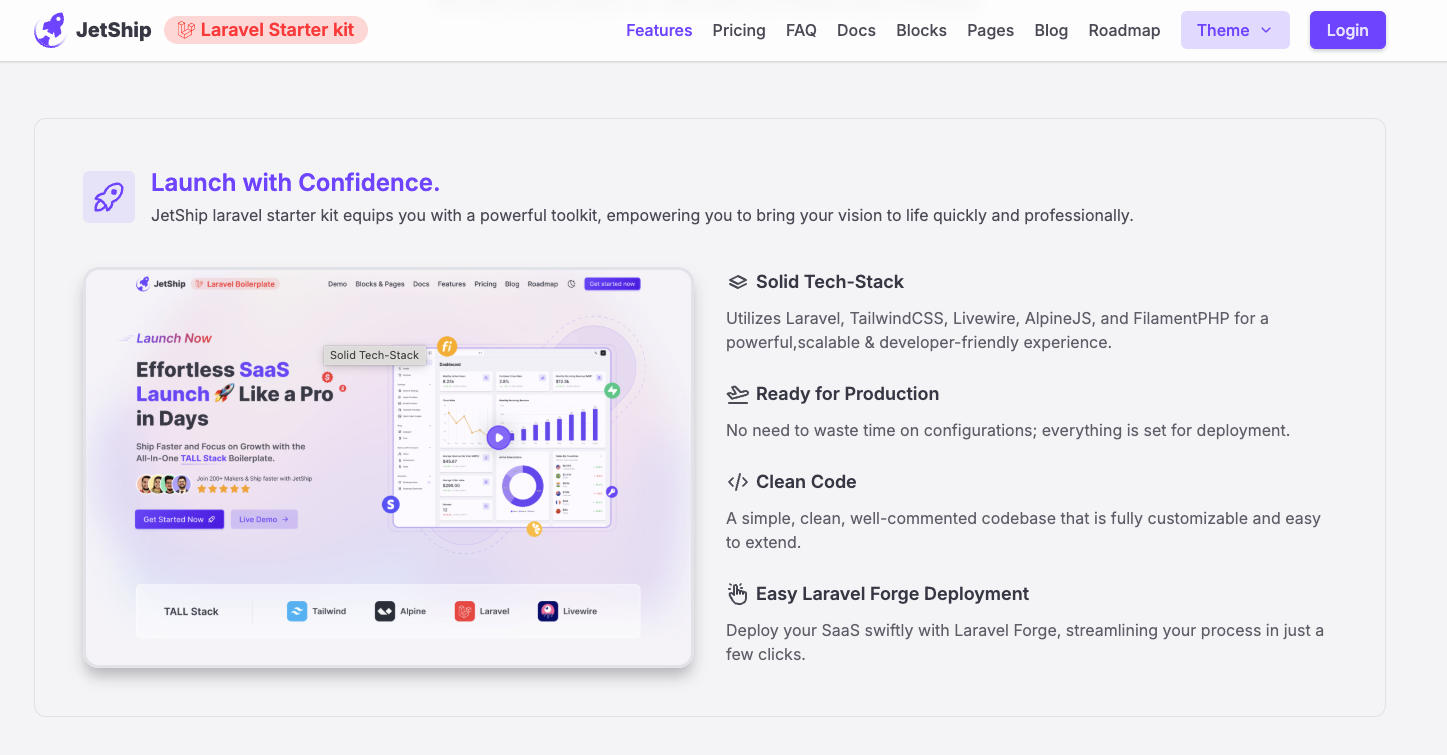Viewport: 1447px width, 755px height.
Task: Select the Easy Laravel Forge Deployment heading
Action: [x=892, y=594]
